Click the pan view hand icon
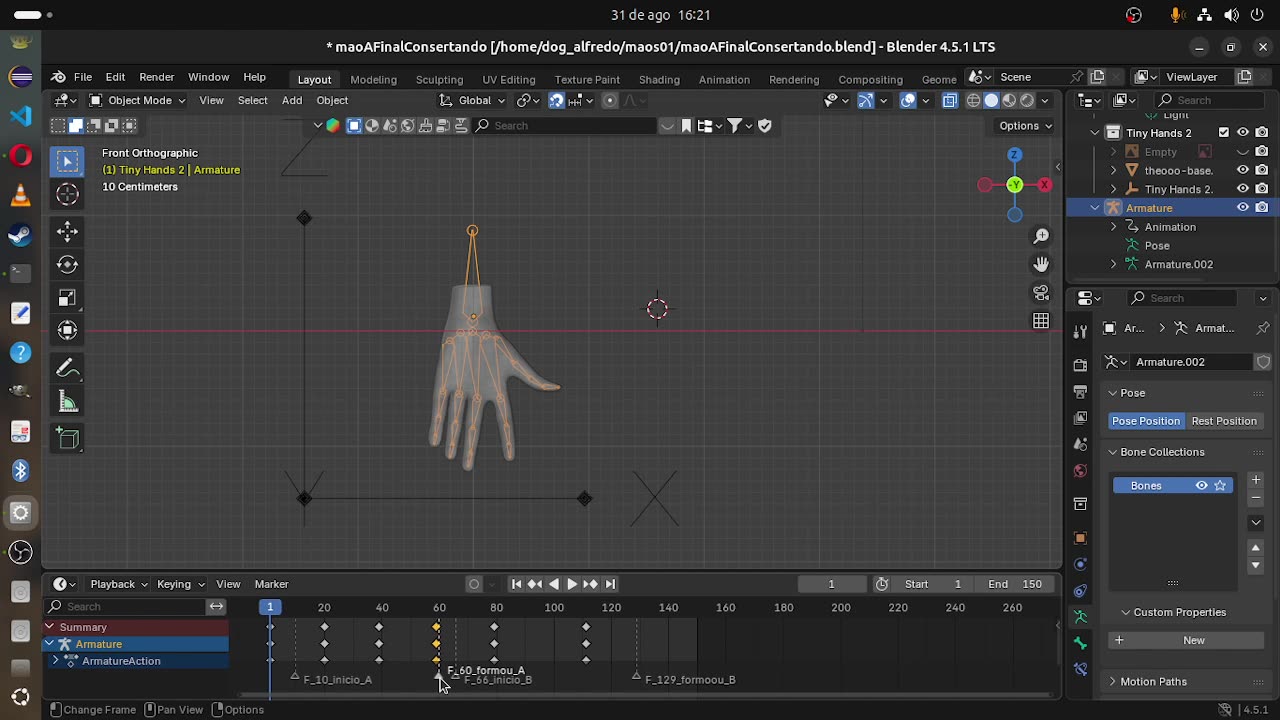This screenshot has width=1280, height=720. (x=1041, y=264)
